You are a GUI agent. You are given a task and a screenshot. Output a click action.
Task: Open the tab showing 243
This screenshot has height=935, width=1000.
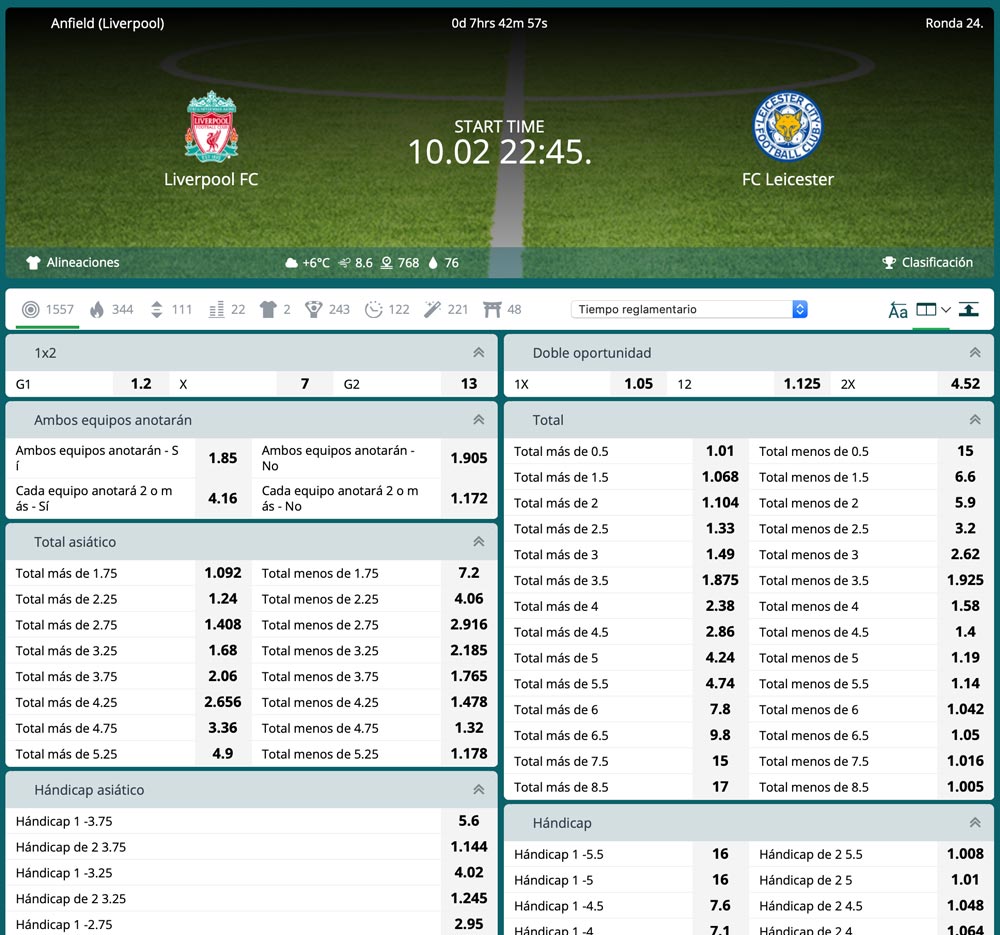coord(327,309)
